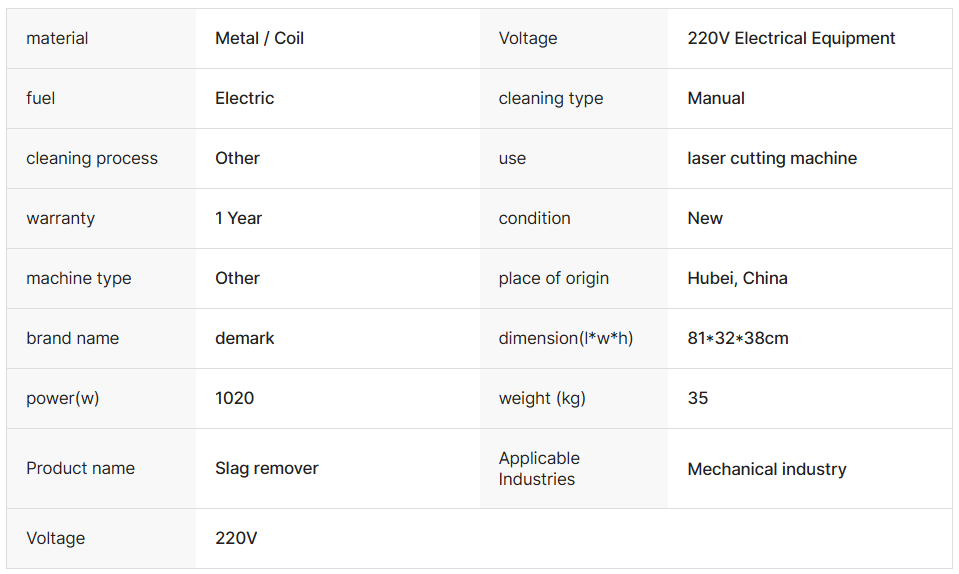Click the 'Applicable Industries' label
The width and height of the screenshot is (959, 574).
point(539,469)
